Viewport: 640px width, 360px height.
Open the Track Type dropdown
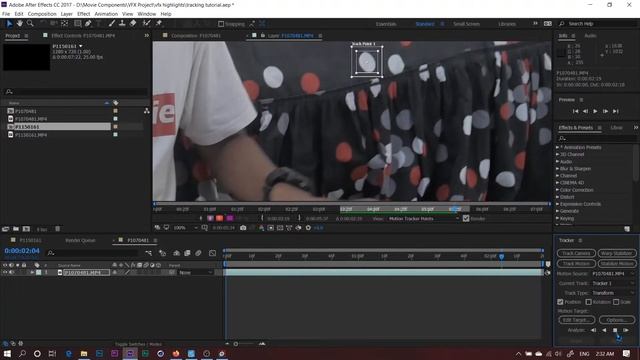(613, 293)
